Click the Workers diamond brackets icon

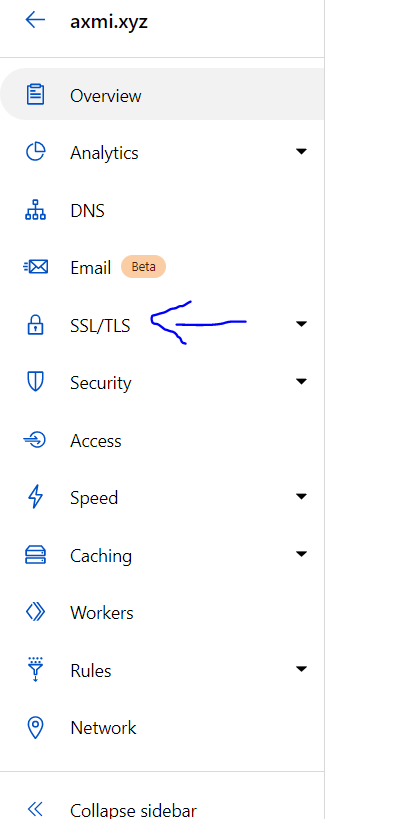pos(35,612)
